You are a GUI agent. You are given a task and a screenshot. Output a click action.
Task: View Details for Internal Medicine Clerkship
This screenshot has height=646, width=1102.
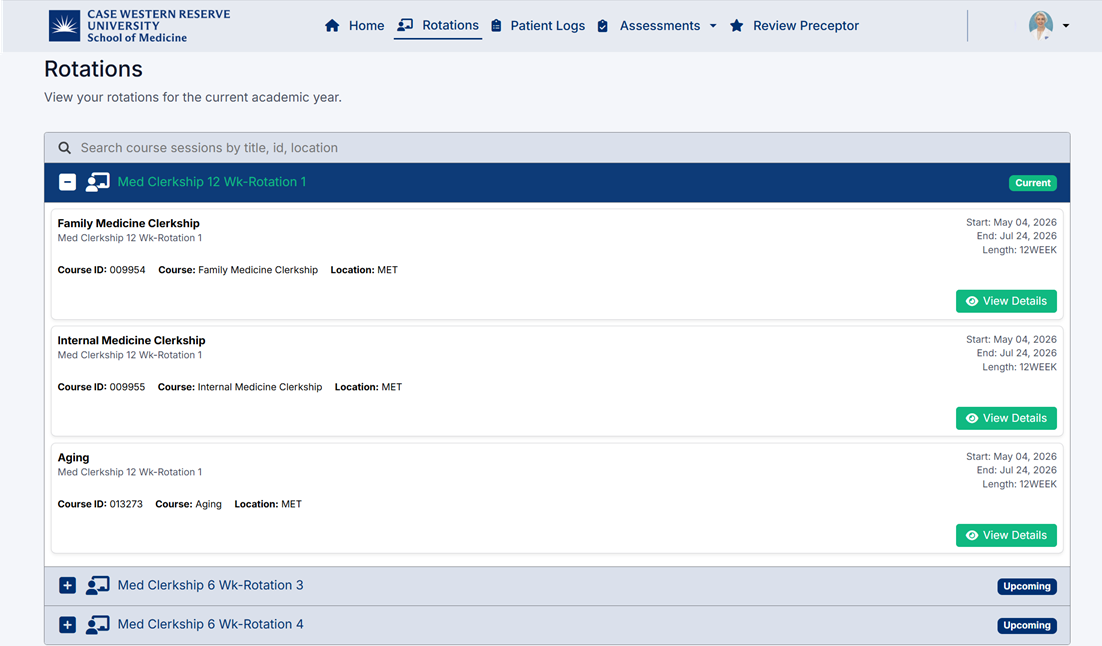coord(1006,418)
